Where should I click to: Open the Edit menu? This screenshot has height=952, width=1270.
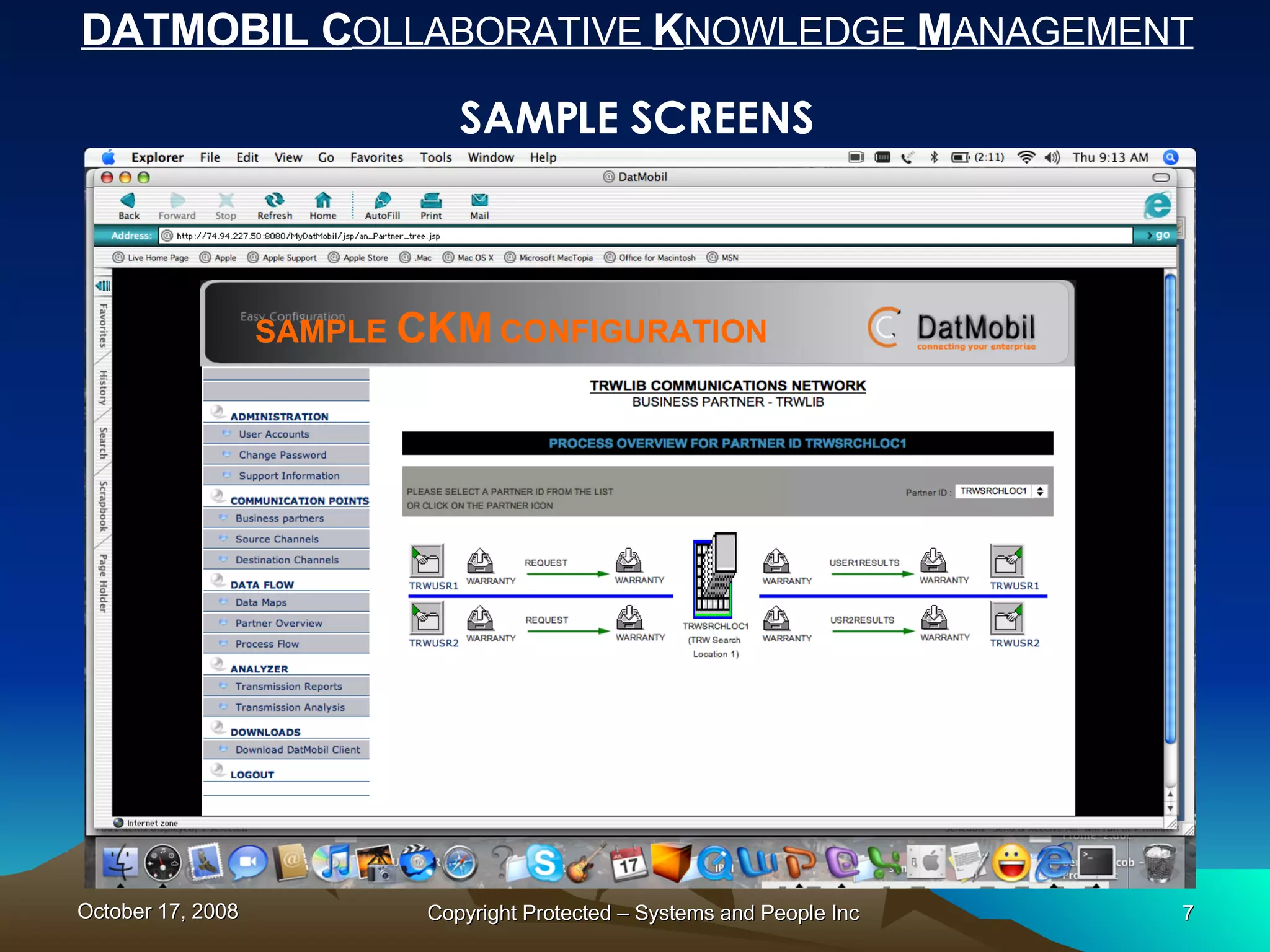247,157
